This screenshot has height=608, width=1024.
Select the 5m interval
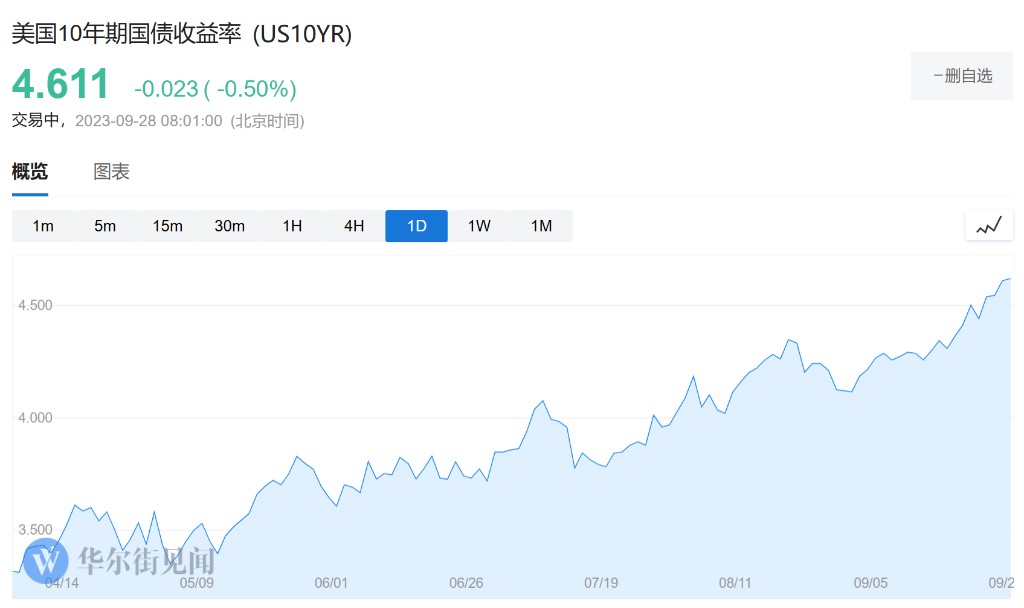point(105,226)
